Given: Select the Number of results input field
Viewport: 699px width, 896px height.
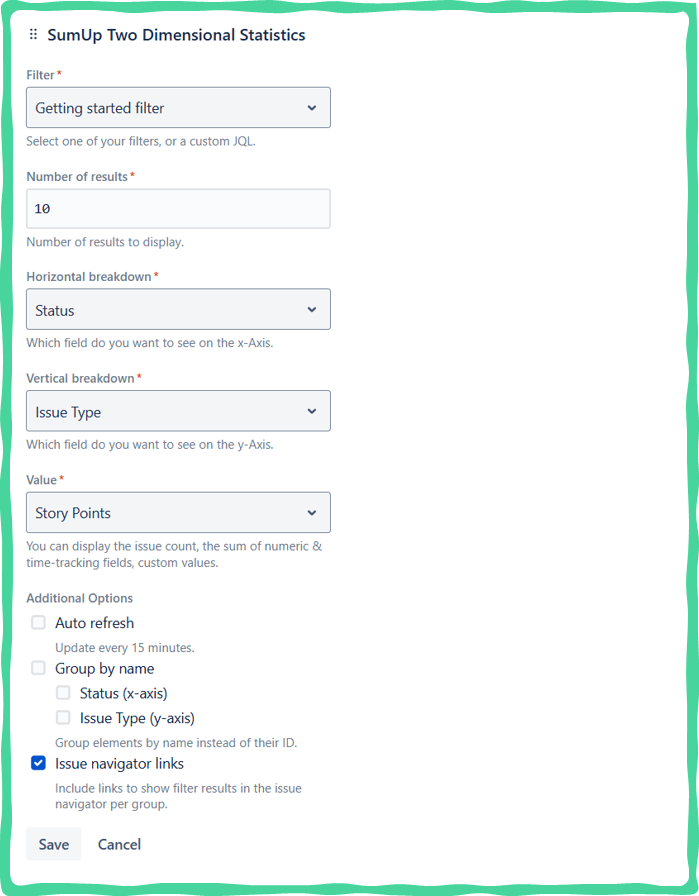Looking at the screenshot, I should (x=178, y=208).
